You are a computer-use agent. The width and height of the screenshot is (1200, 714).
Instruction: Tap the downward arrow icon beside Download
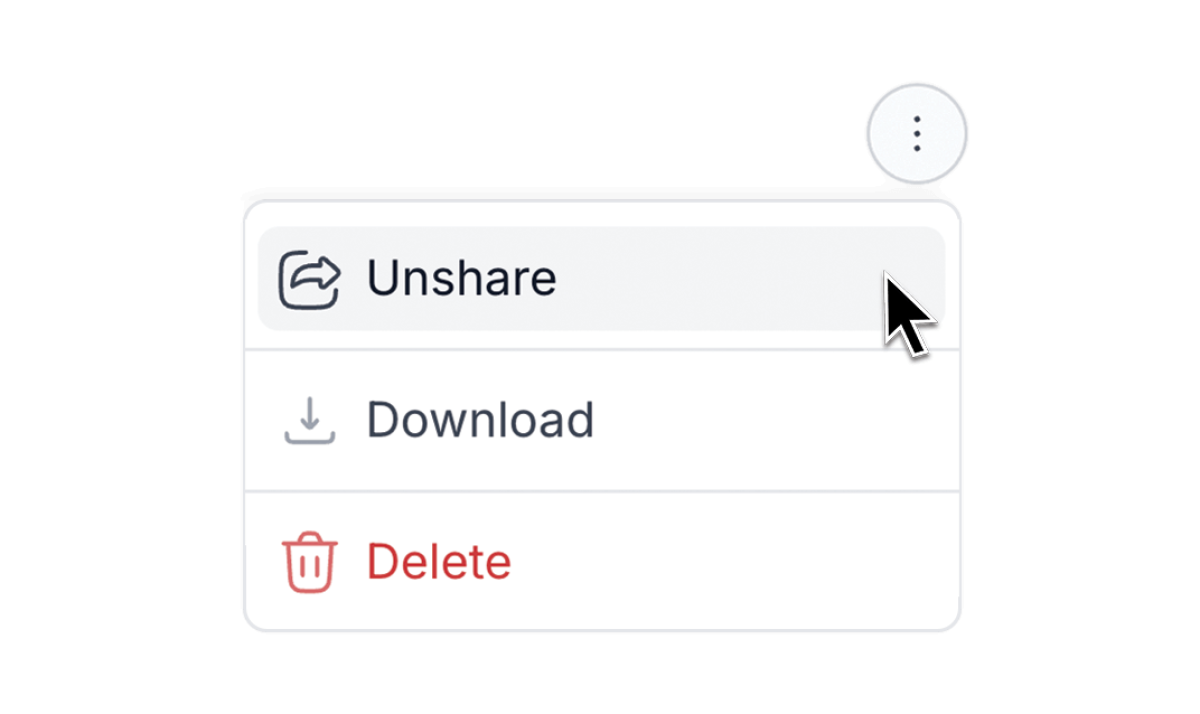click(309, 420)
